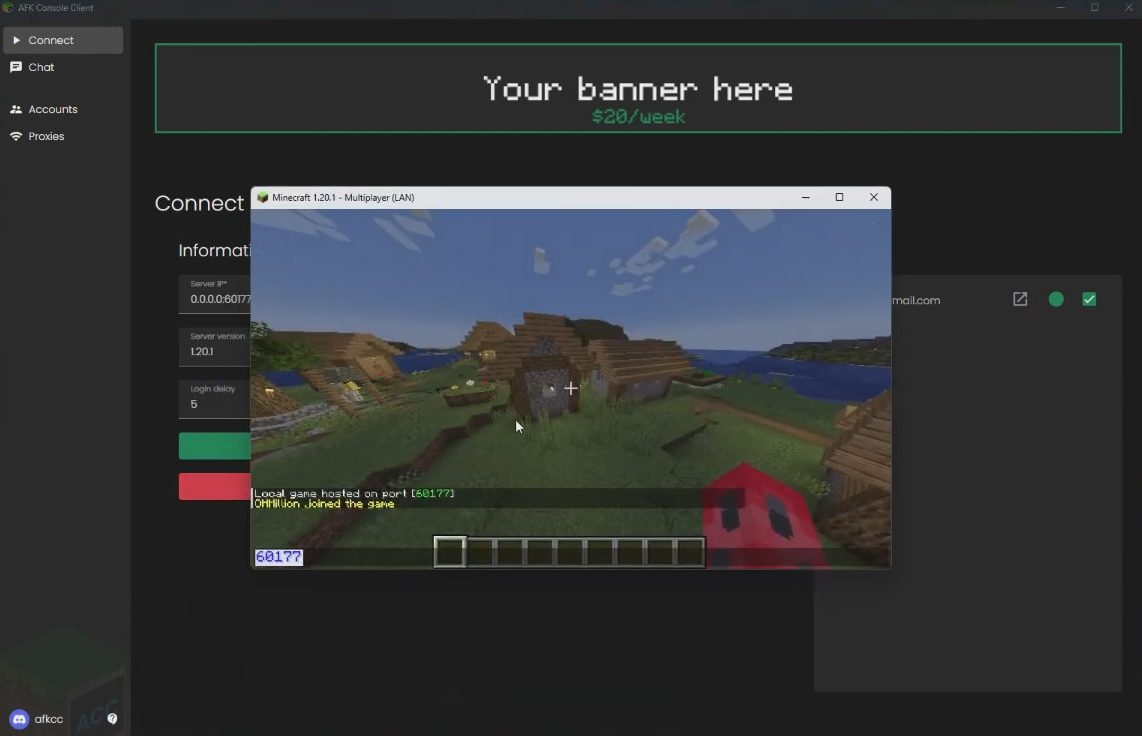
Task: Click the account email ending in mail.com
Action: point(916,300)
